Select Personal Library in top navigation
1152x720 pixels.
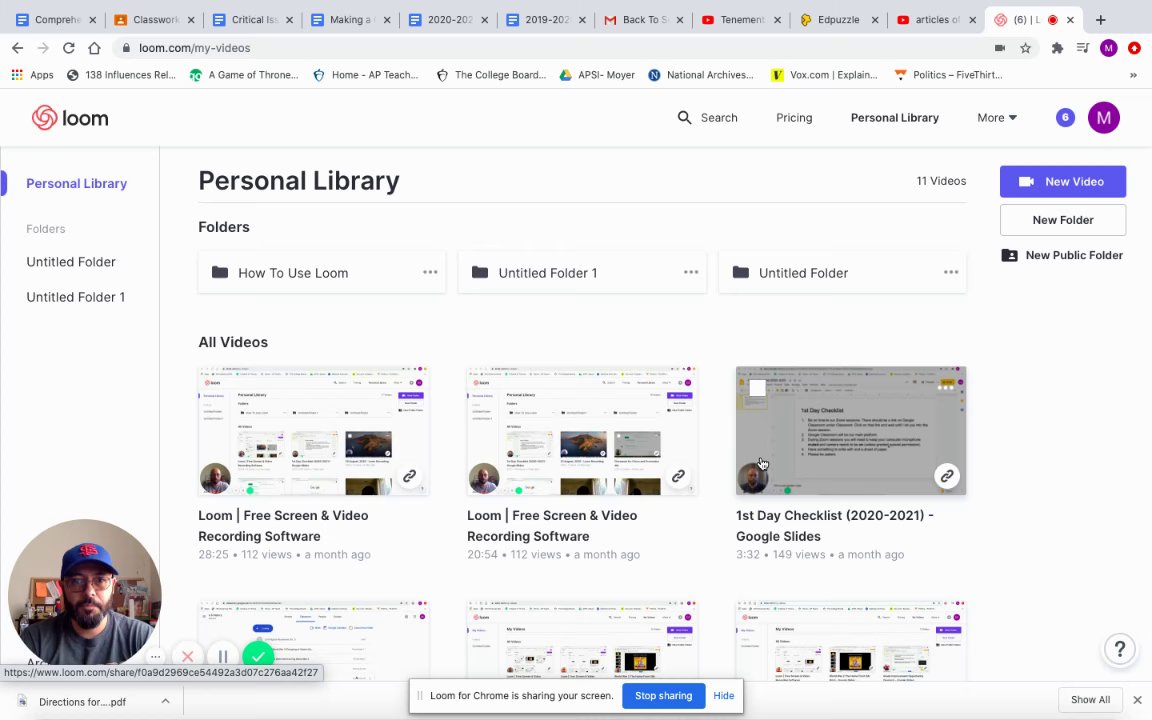tap(894, 118)
